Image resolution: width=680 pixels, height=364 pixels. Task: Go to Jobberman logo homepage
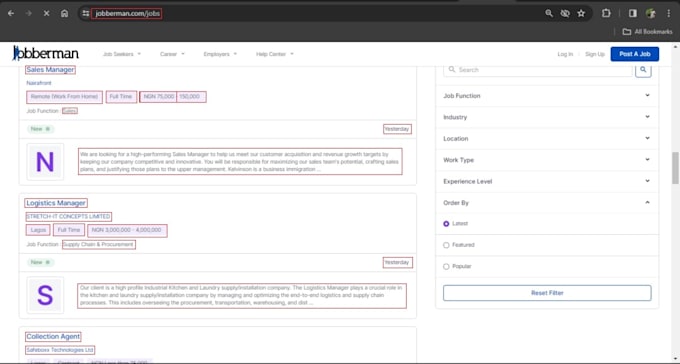[46, 53]
